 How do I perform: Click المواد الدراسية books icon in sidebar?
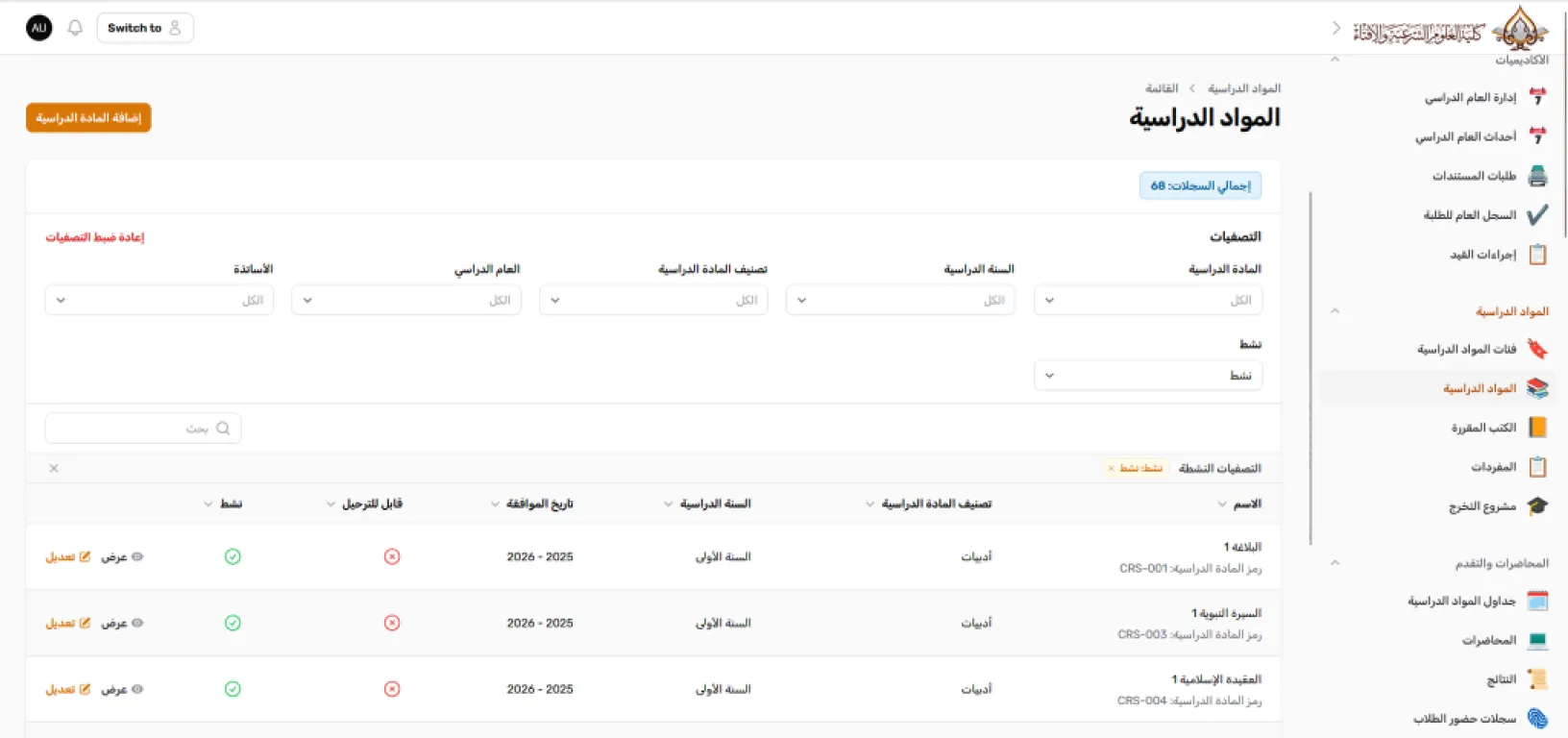(x=1537, y=388)
